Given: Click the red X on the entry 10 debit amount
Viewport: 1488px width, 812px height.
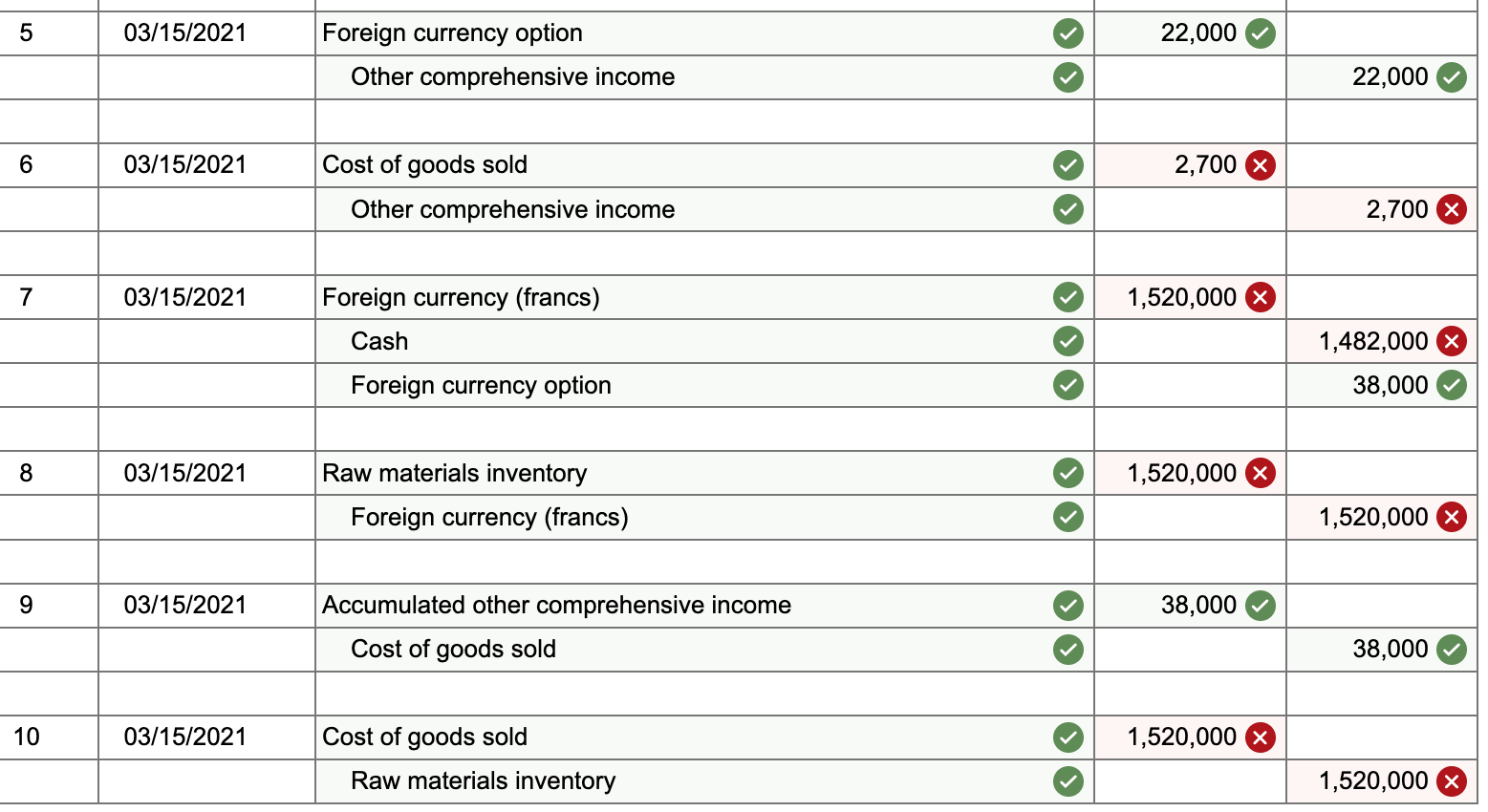Looking at the screenshot, I should 1260,737.
